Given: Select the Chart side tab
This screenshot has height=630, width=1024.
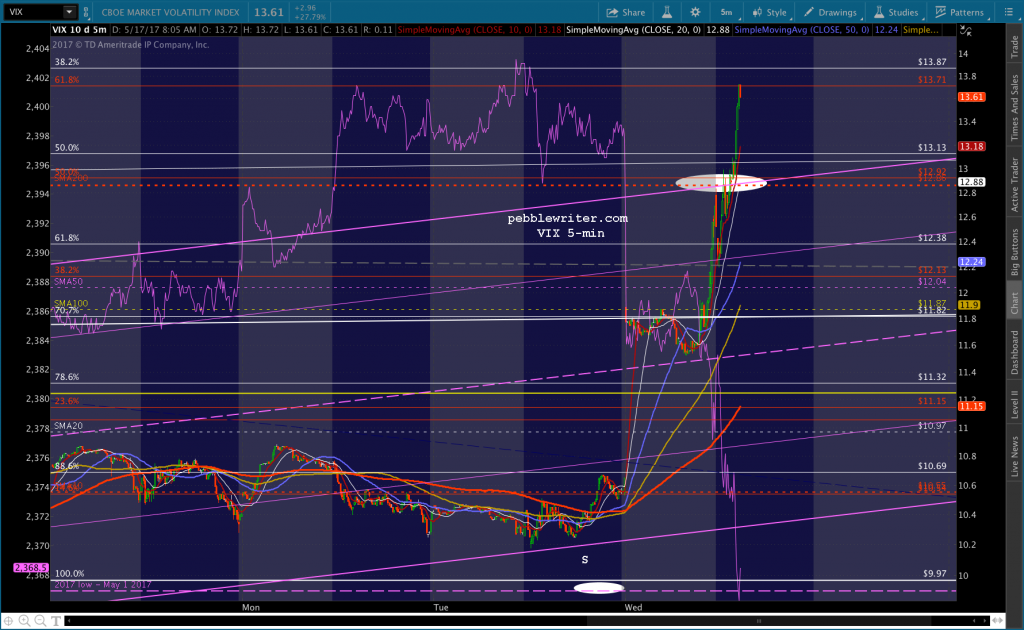Looking at the screenshot, I should [1015, 303].
